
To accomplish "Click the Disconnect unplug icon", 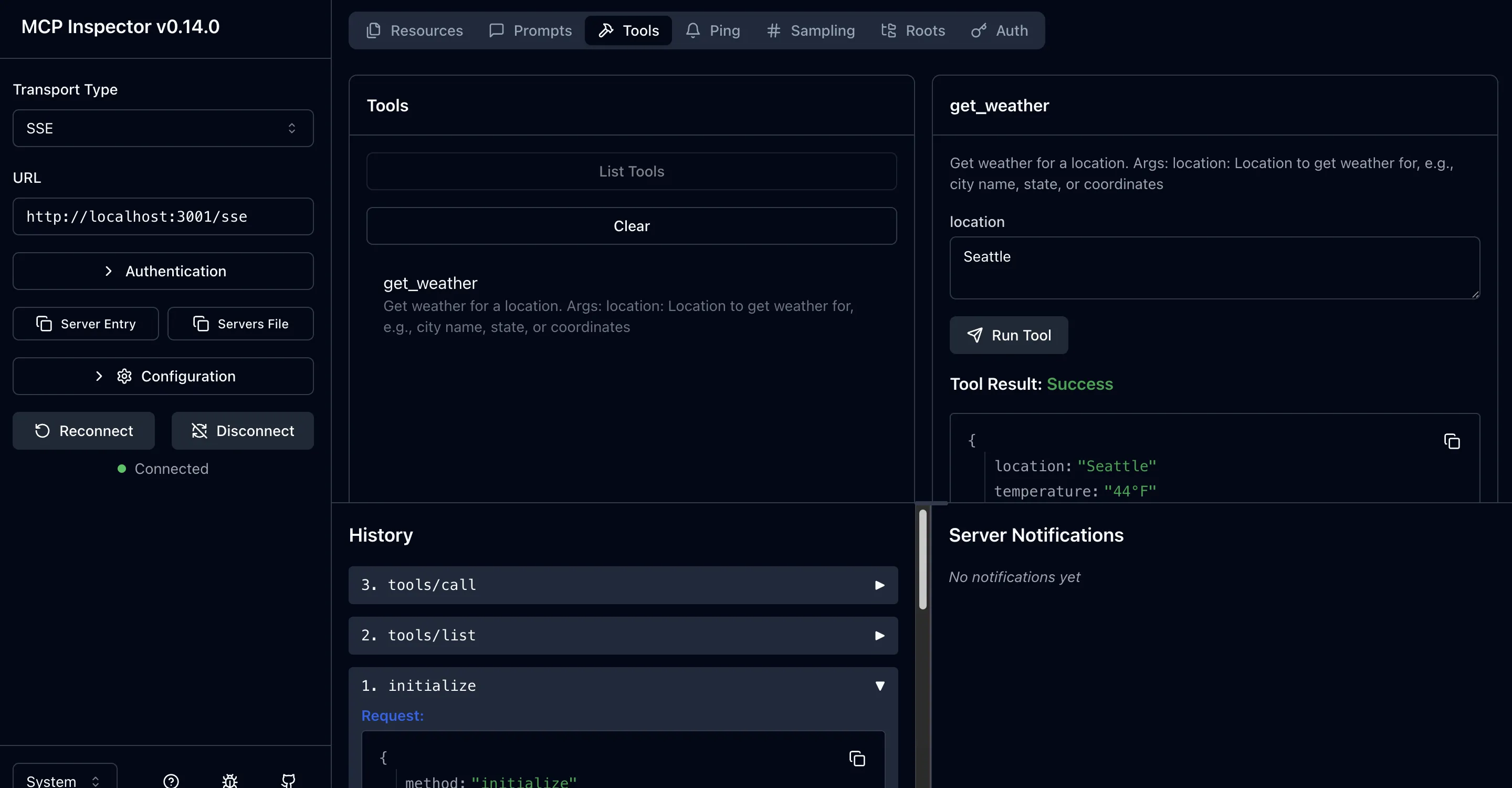I will pos(199,431).
